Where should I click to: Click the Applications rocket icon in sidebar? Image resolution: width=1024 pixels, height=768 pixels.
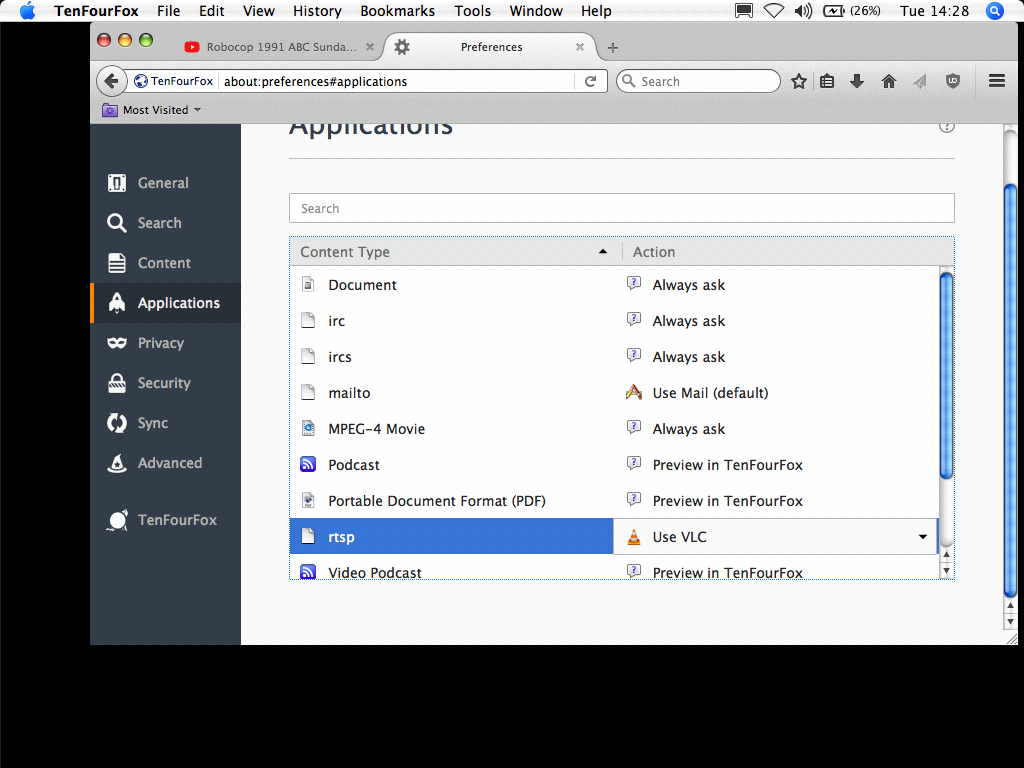pyautogui.click(x=117, y=303)
